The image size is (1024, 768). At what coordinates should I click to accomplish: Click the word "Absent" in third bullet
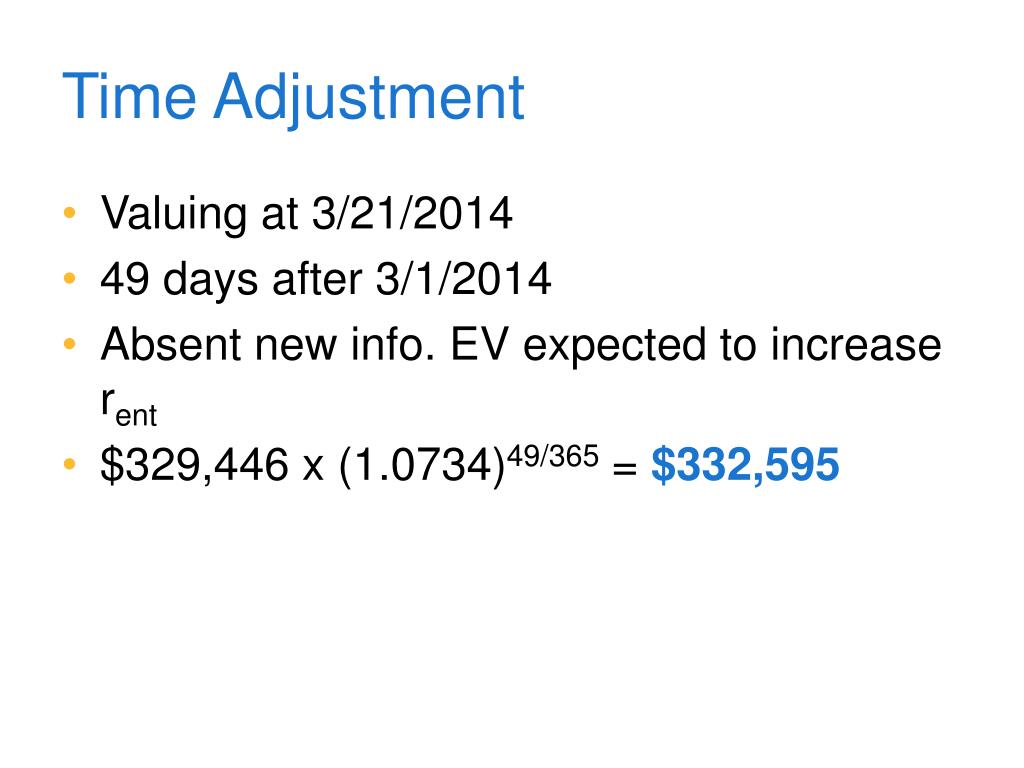[169, 347]
